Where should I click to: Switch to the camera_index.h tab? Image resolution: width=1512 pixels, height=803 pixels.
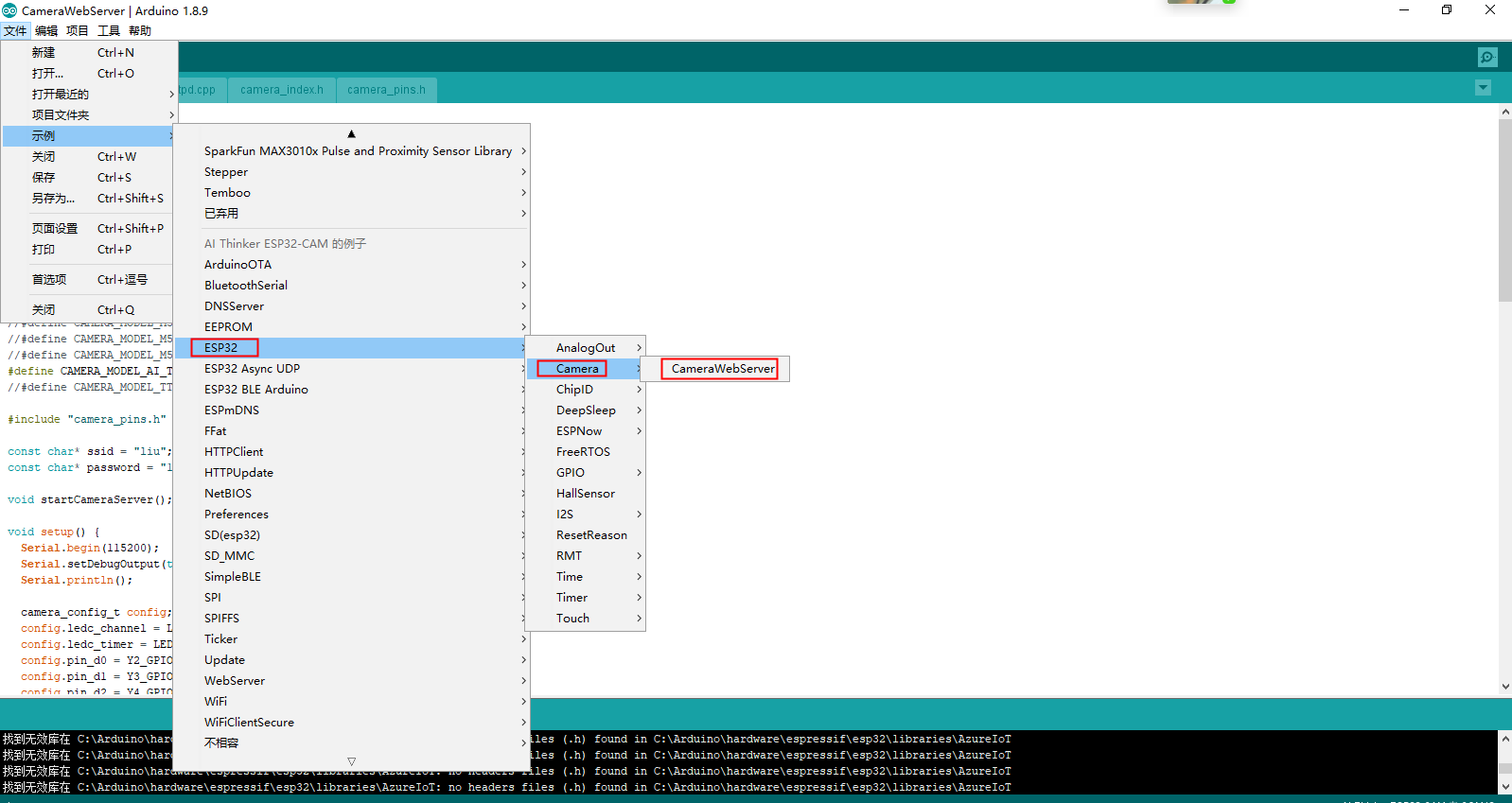tap(282, 90)
